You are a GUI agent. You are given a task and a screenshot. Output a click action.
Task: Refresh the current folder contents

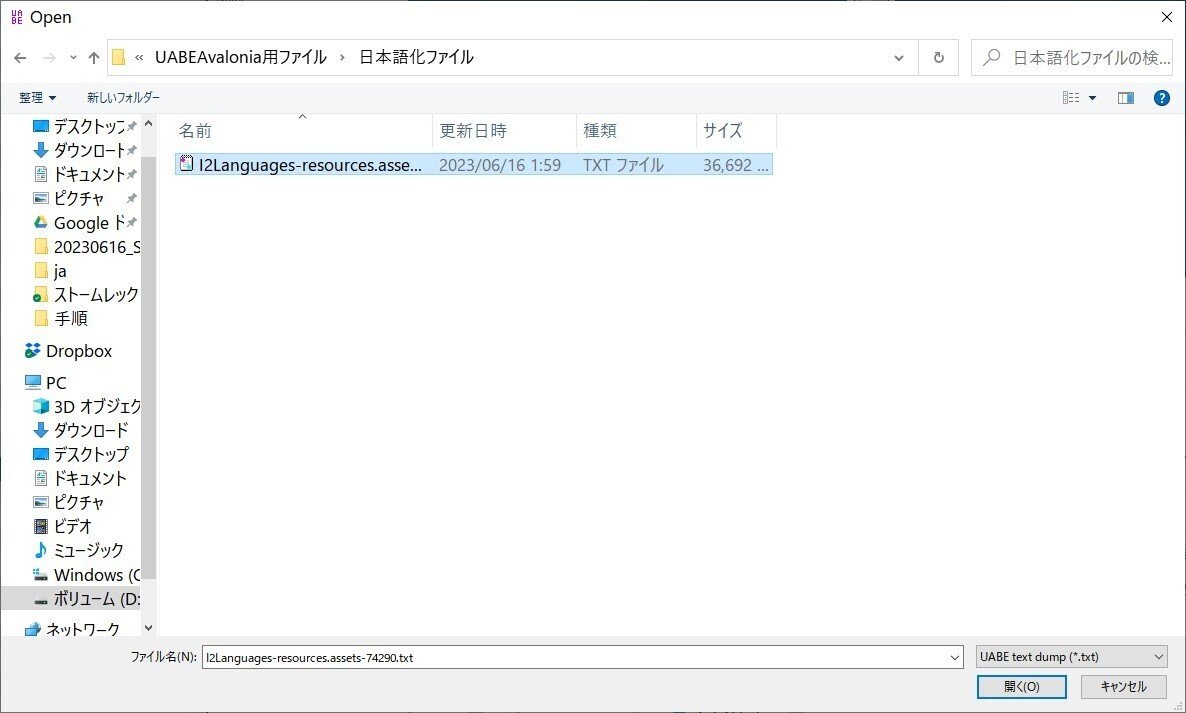[938, 57]
